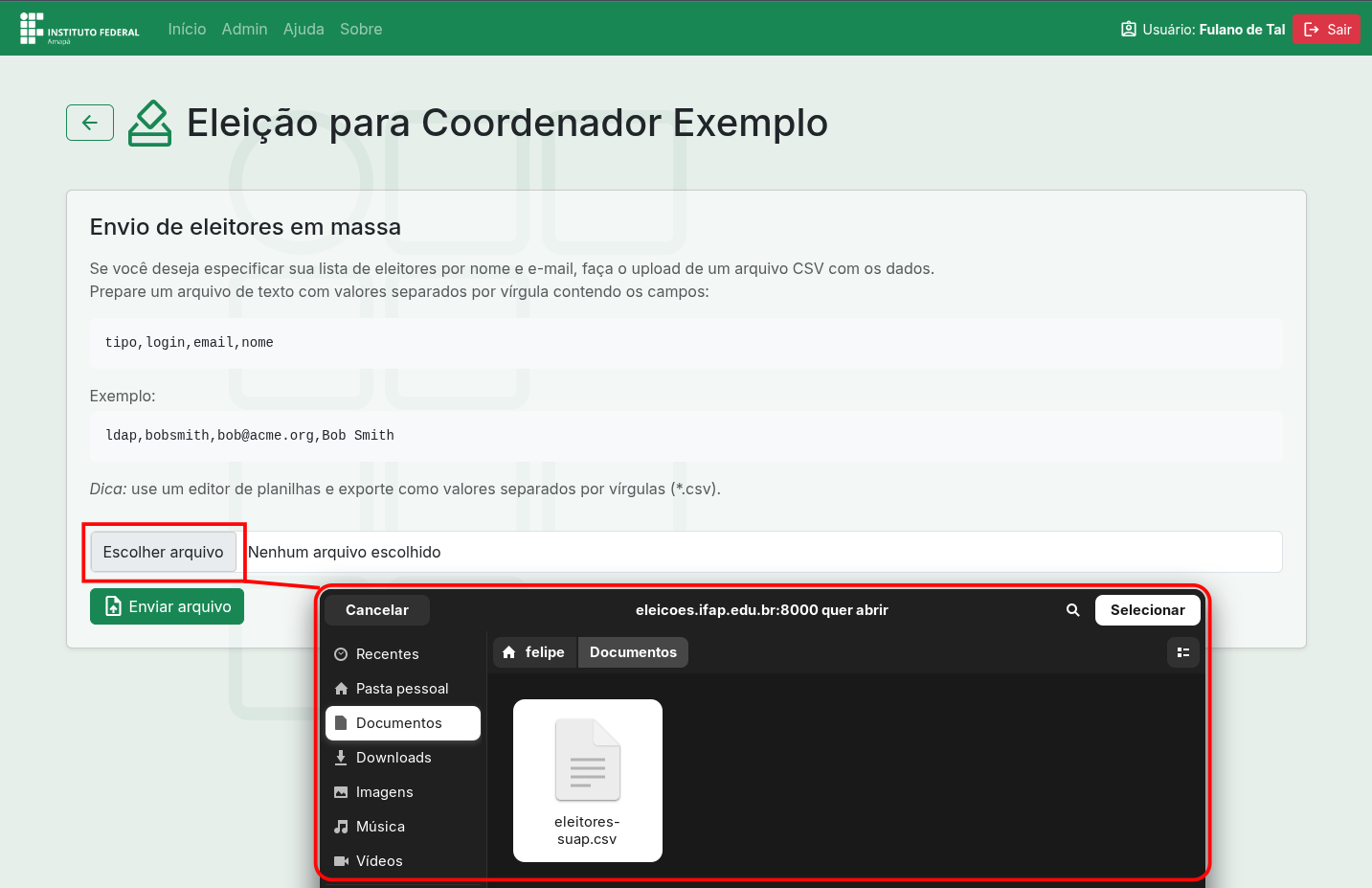
Task: Select Documentos in the sidebar
Action: click(403, 723)
